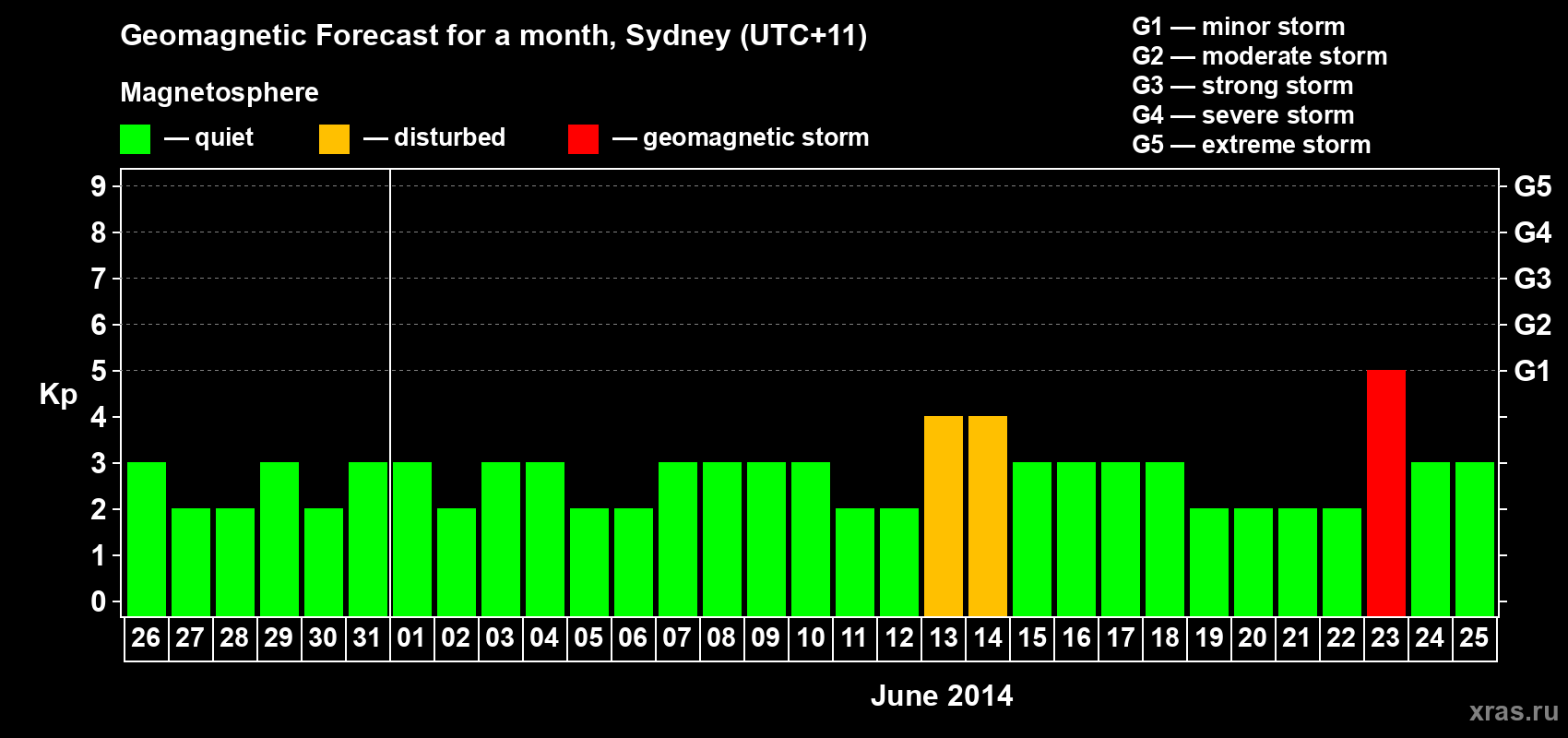This screenshot has height=738, width=1568.
Task: Click the orange disturbed legend swatch
Action: (x=335, y=139)
